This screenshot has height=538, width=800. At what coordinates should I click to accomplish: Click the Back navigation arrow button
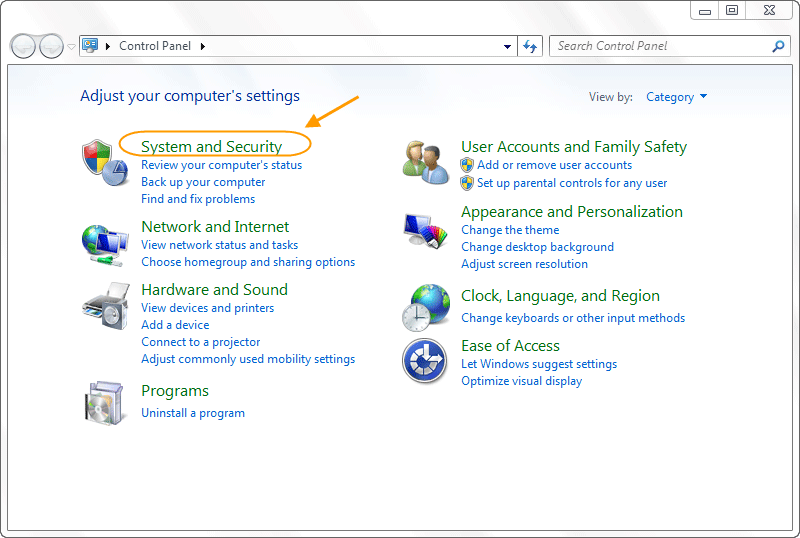coord(23,46)
